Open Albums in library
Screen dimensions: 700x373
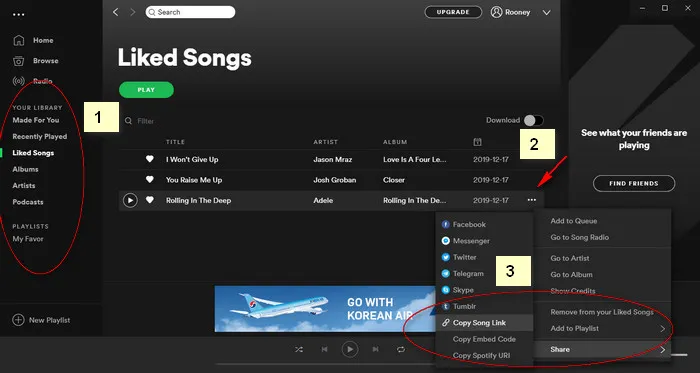[25, 169]
